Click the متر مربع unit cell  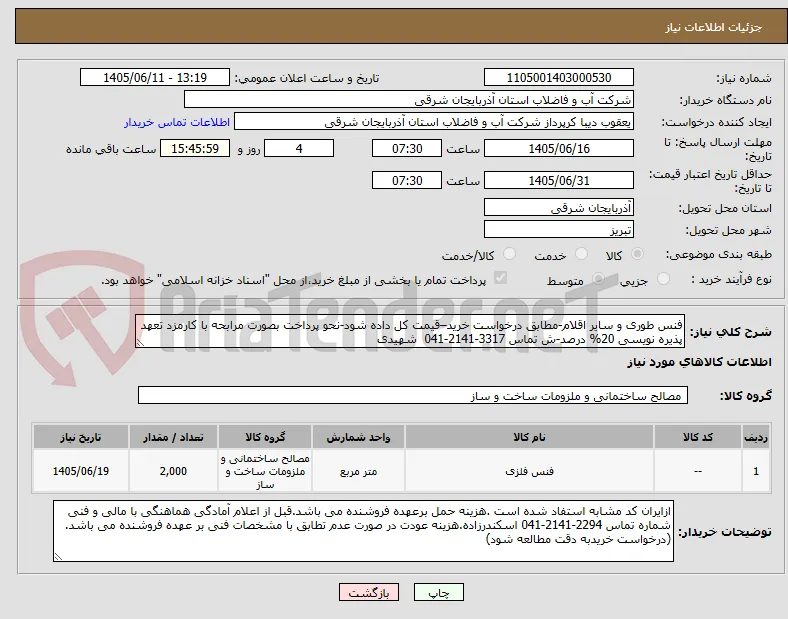358,471
